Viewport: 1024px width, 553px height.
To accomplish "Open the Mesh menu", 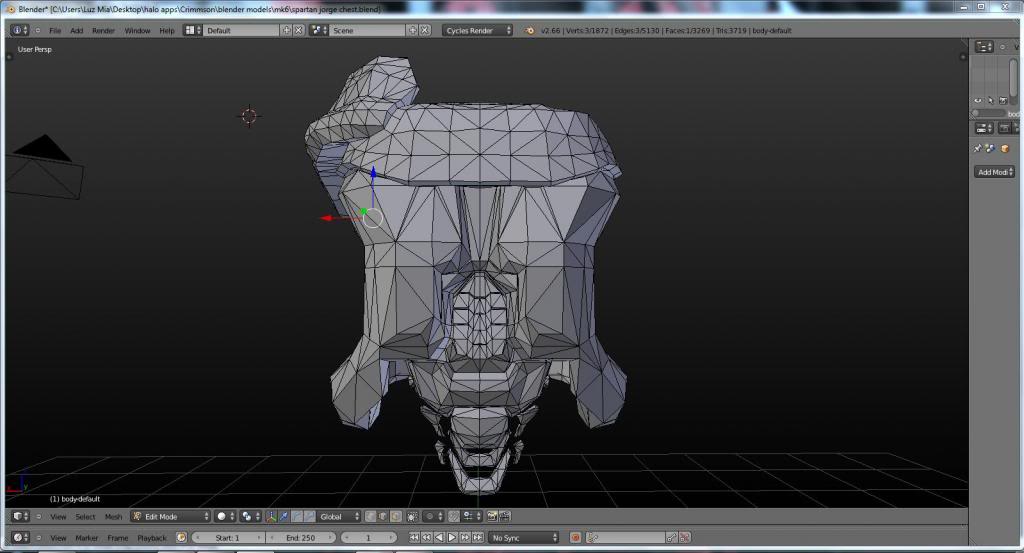I will point(113,516).
